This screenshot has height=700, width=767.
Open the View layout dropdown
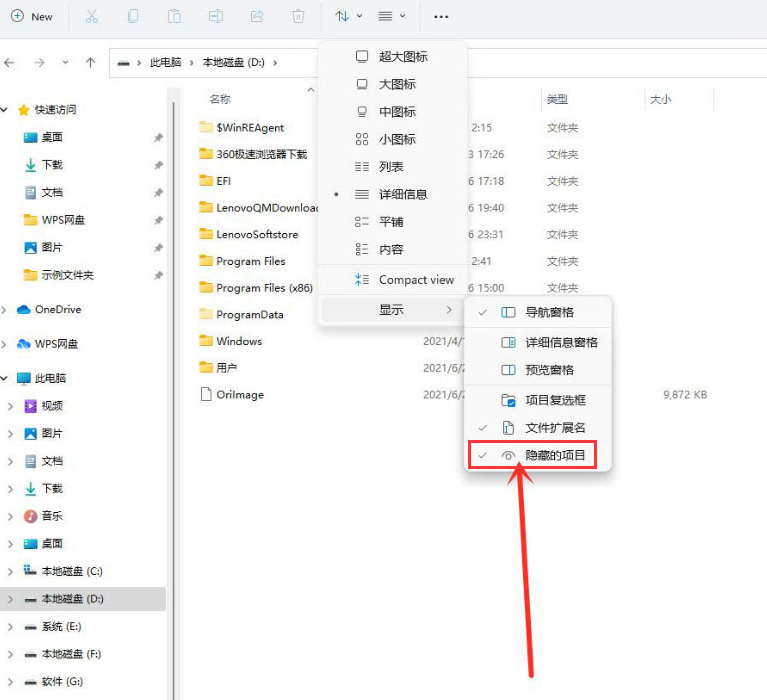[x=391, y=17]
